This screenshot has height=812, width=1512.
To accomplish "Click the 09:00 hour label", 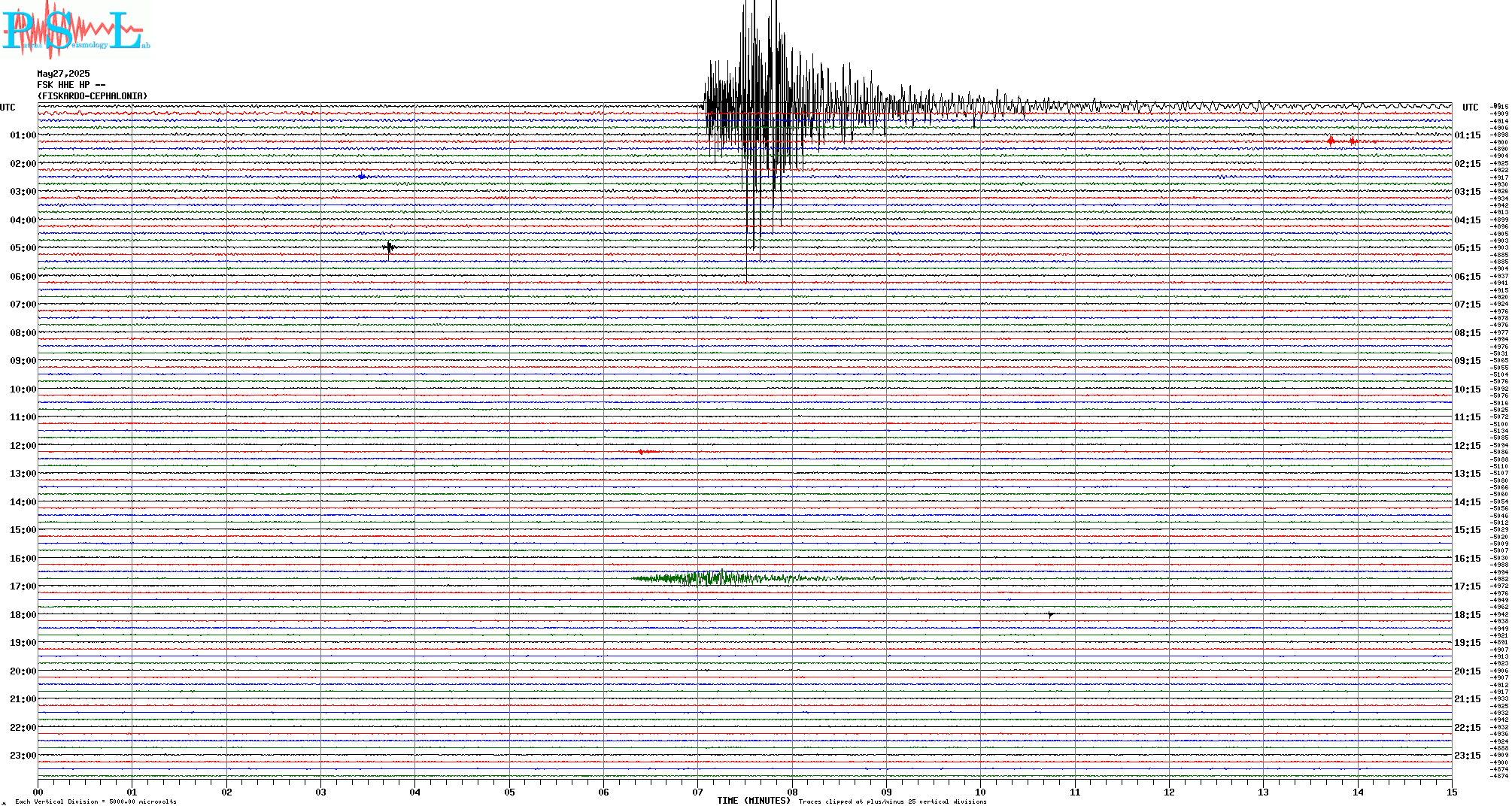I will click(x=23, y=361).
